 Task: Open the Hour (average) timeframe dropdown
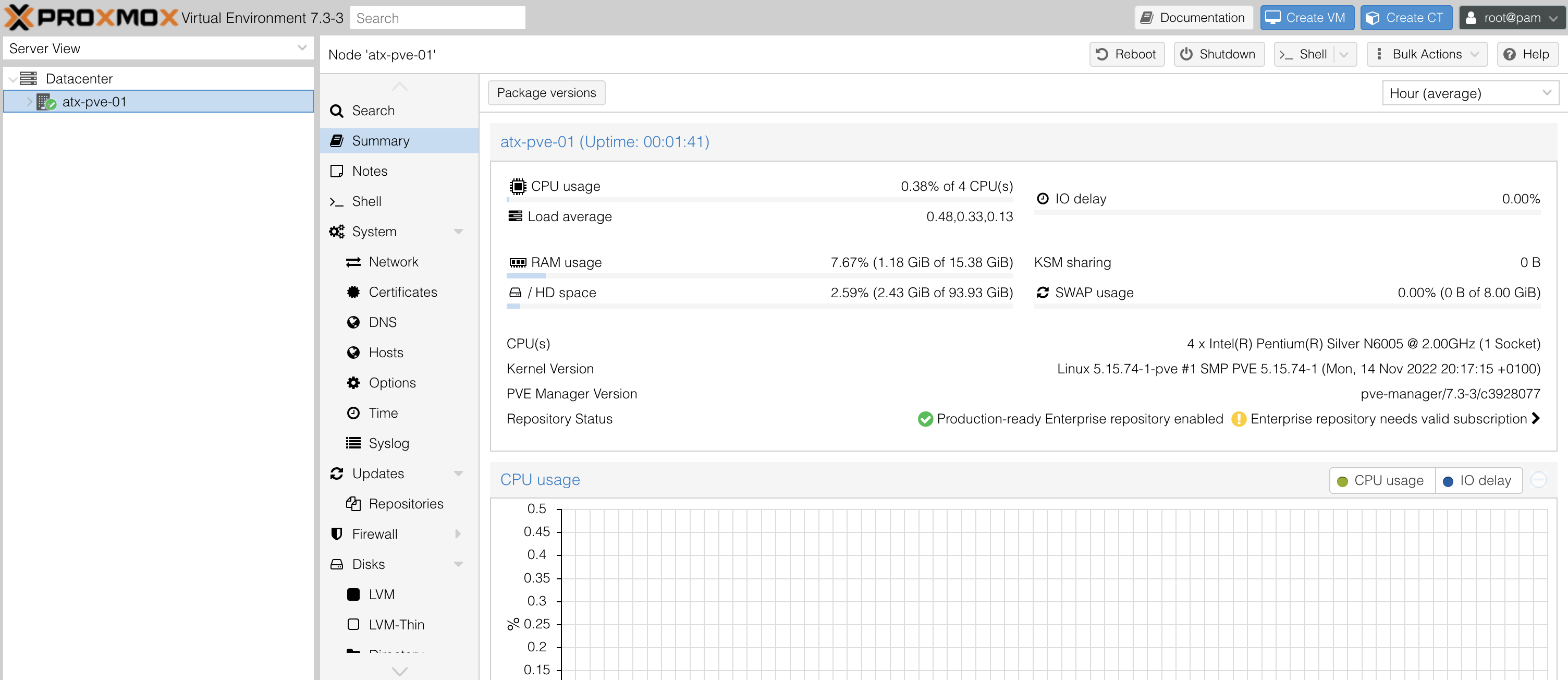1469,93
